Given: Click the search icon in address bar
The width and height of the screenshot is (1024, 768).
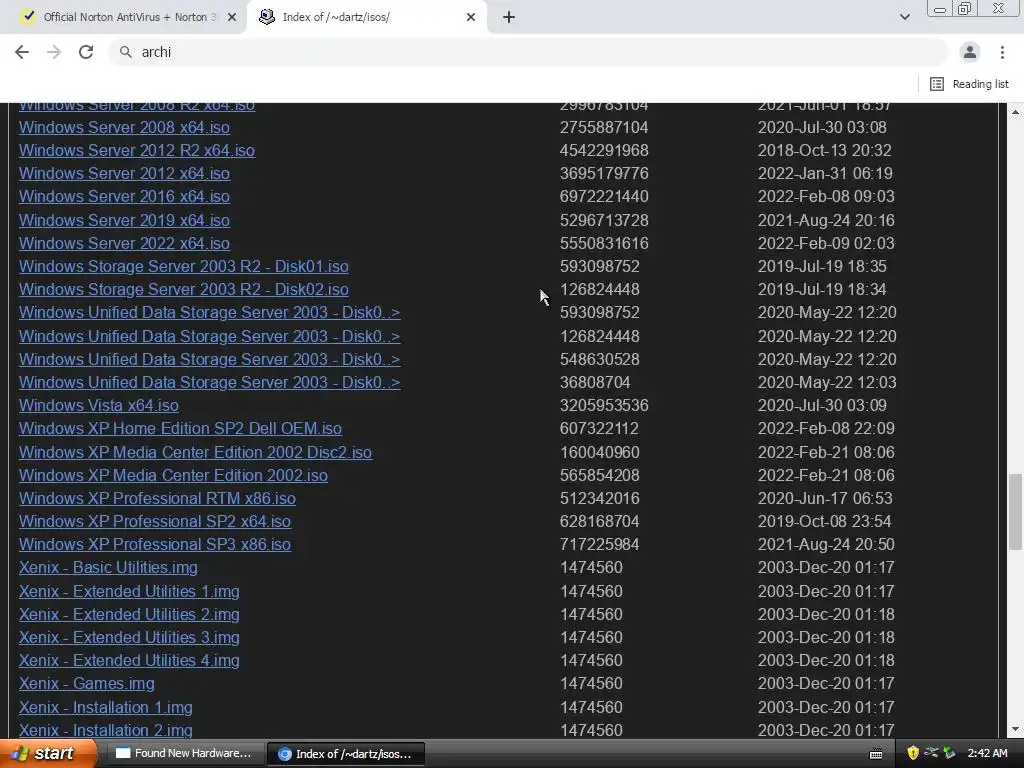Looking at the screenshot, I should click(x=125, y=52).
